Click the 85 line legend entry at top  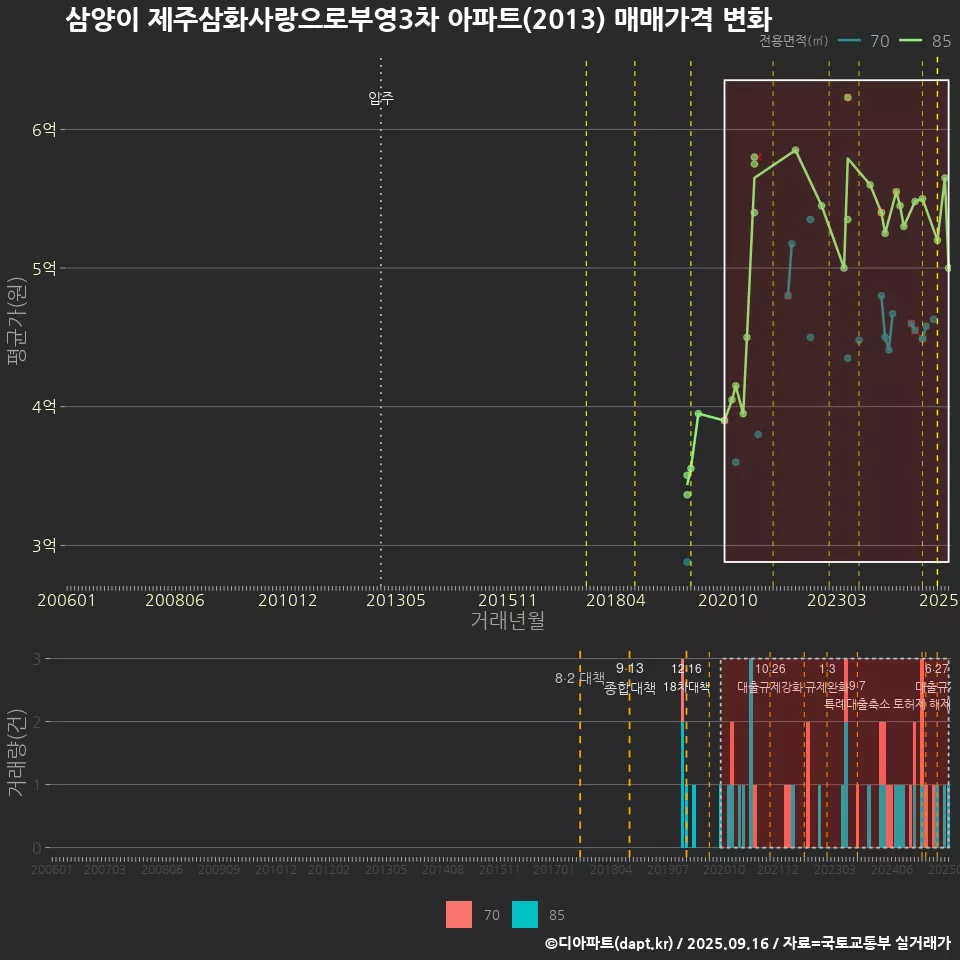tap(925, 41)
